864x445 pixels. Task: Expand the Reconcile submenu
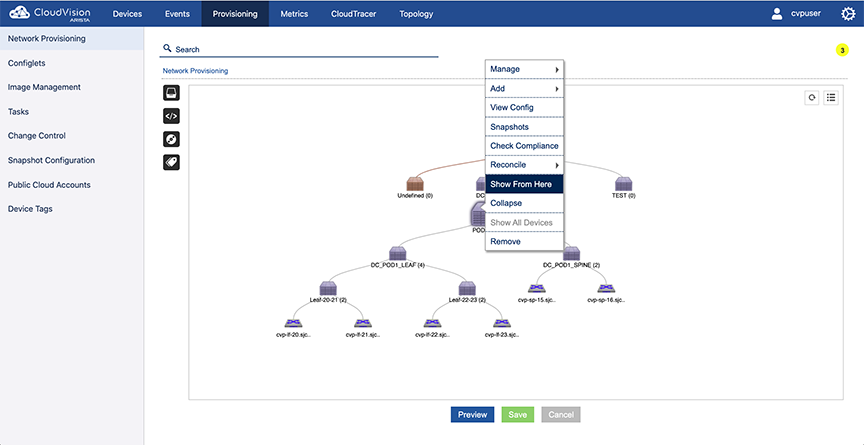[524, 165]
